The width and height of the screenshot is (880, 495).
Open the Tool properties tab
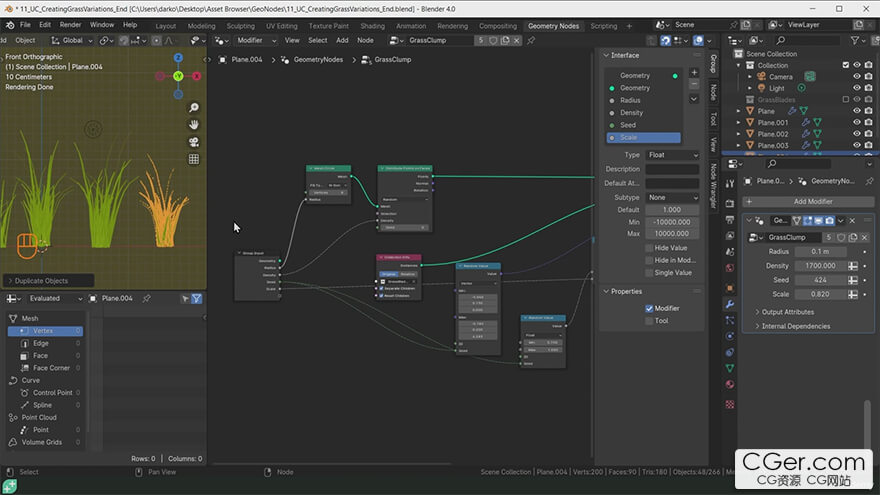pos(730,184)
